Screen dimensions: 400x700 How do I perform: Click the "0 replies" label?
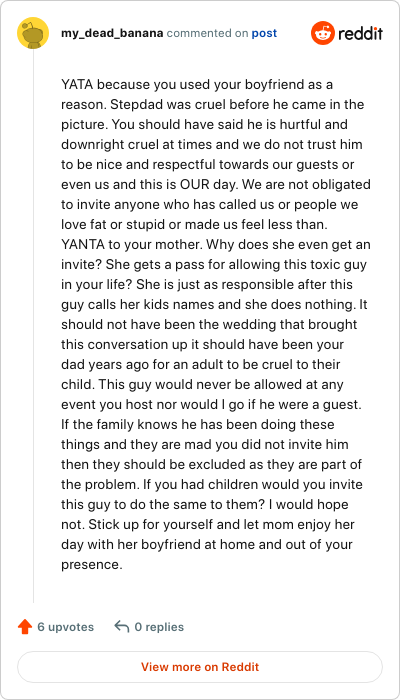click(x=159, y=627)
